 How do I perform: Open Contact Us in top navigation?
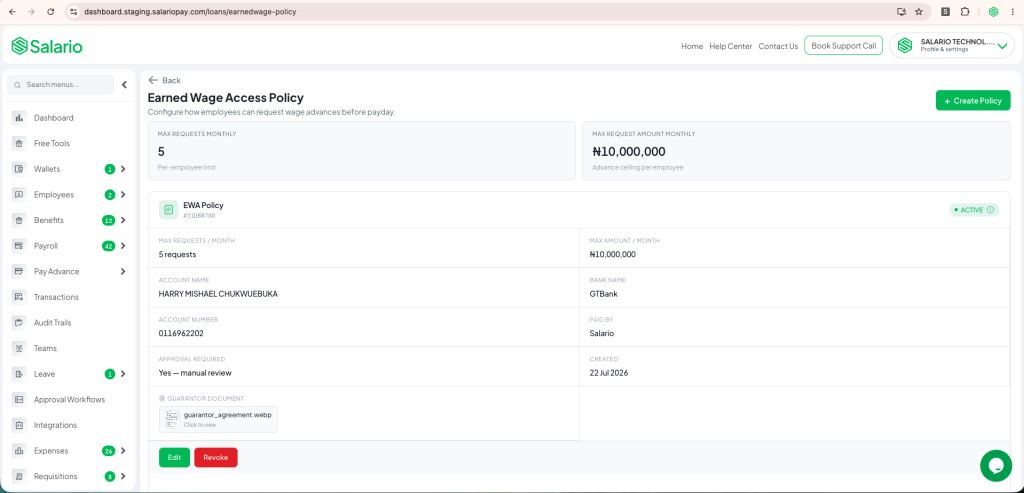point(778,46)
